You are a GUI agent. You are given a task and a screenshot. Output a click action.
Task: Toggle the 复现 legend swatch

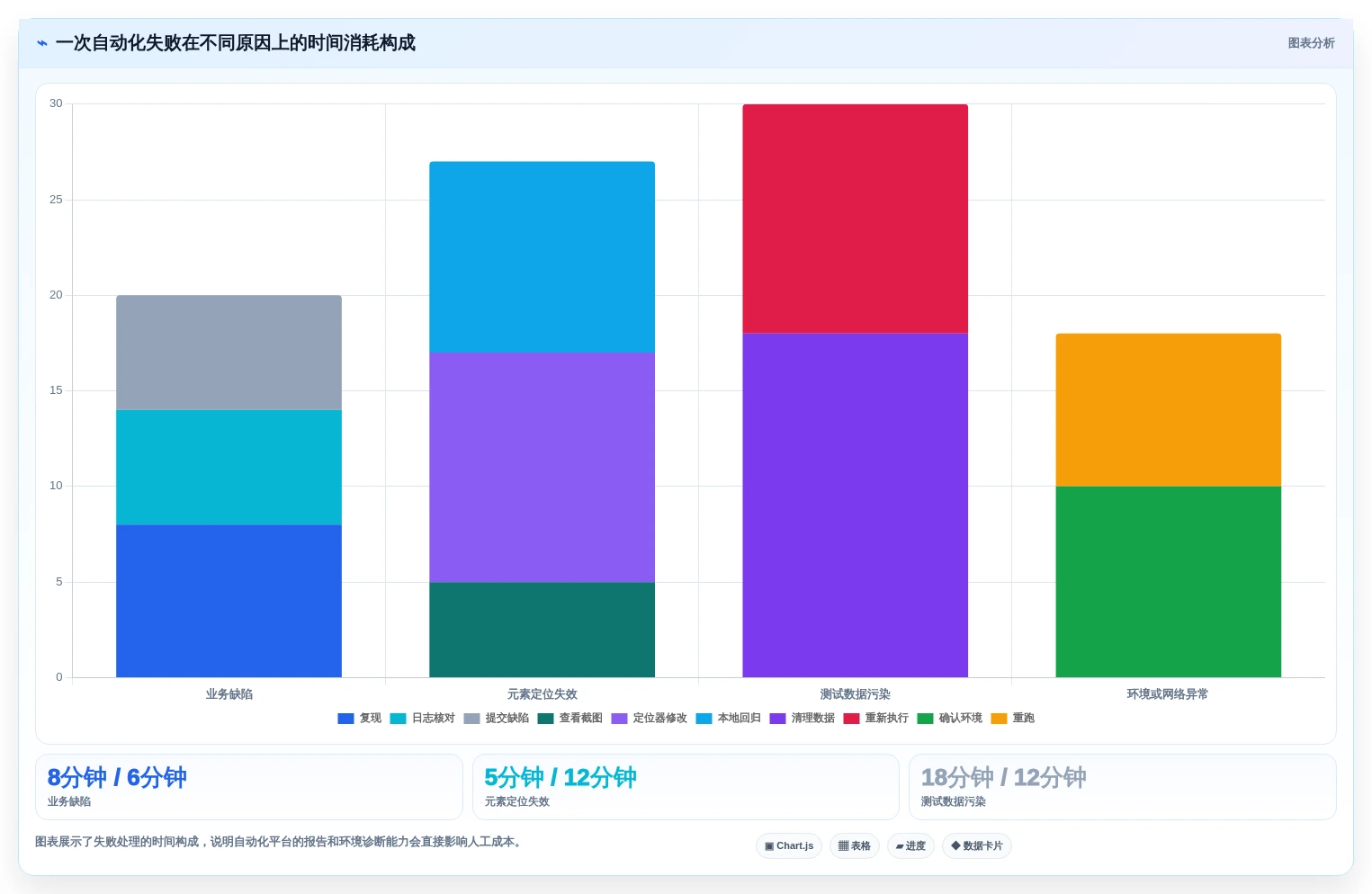pos(345,719)
